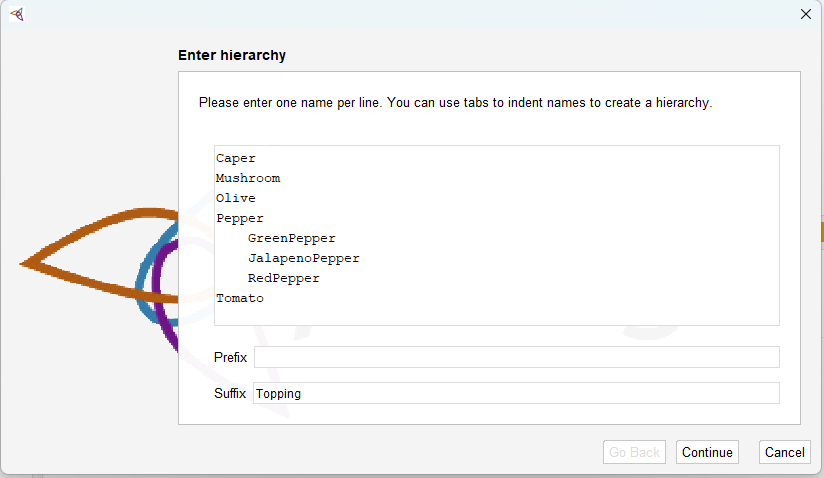Screen dimensions: 824x478
Task: Click the Suffix label
Action: pyautogui.click(x=230, y=393)
